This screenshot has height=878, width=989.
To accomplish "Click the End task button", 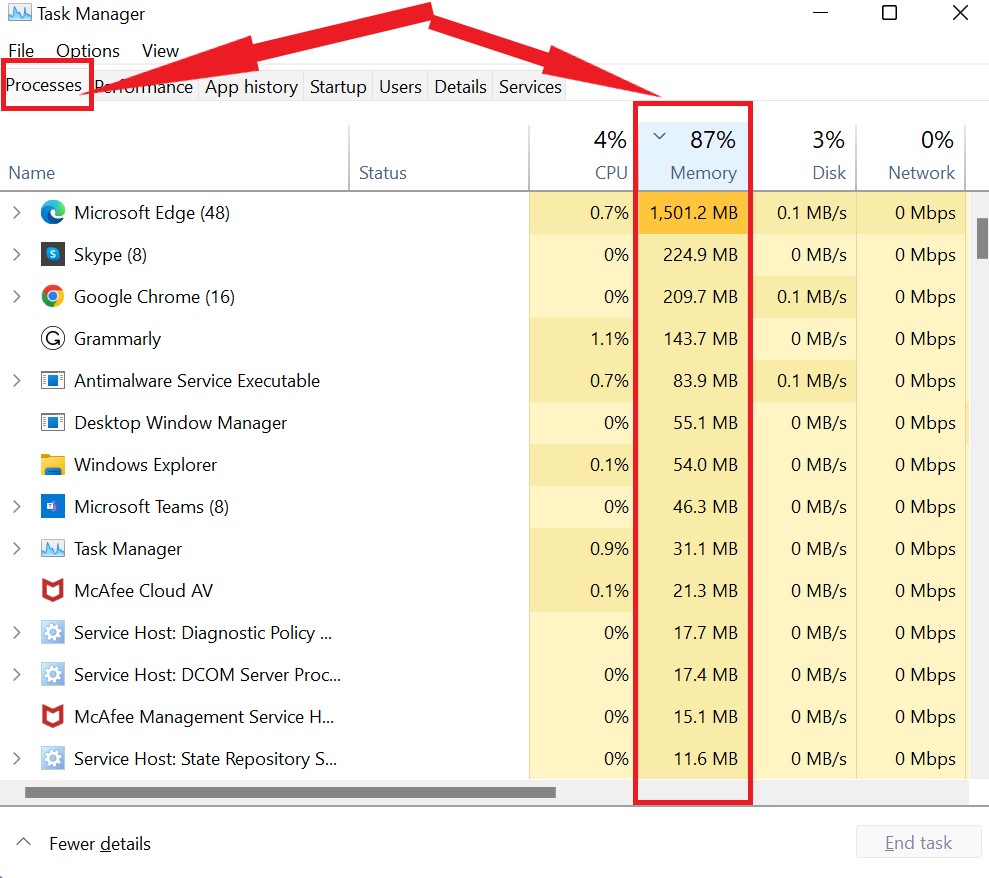I will point(918,842).
